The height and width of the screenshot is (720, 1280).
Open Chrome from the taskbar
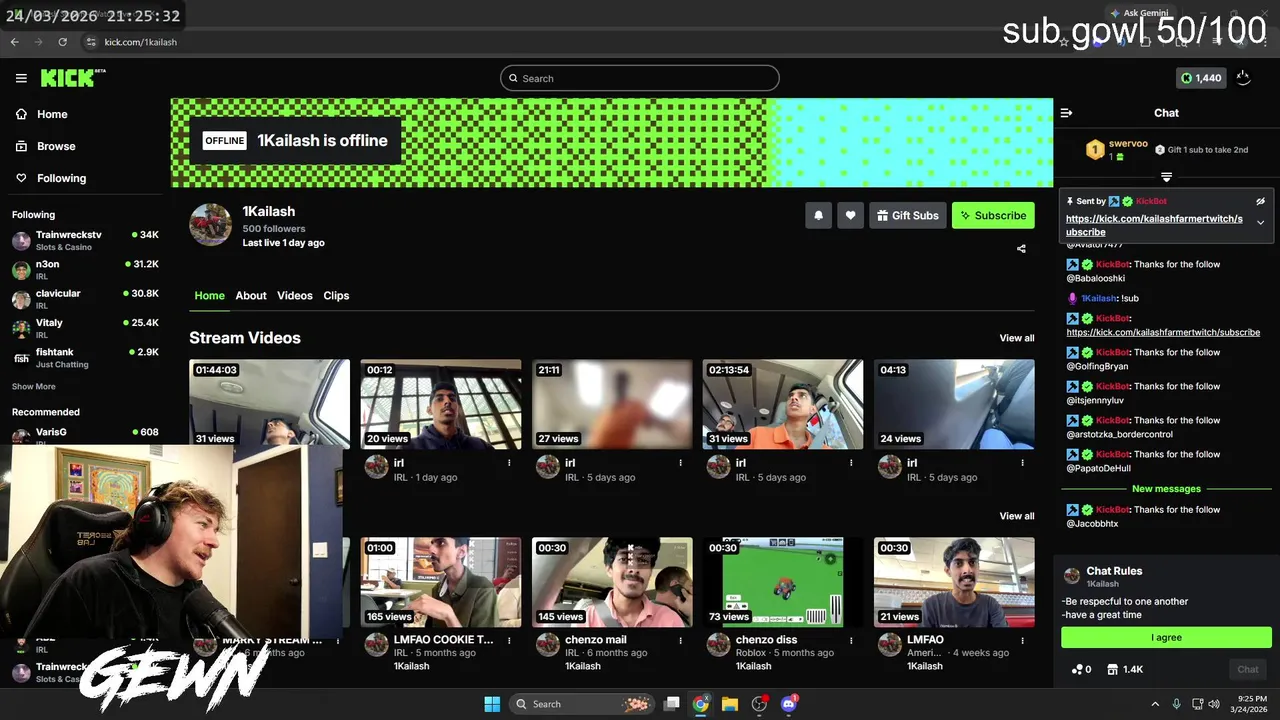pyautogui.click(x=700, y=704)
